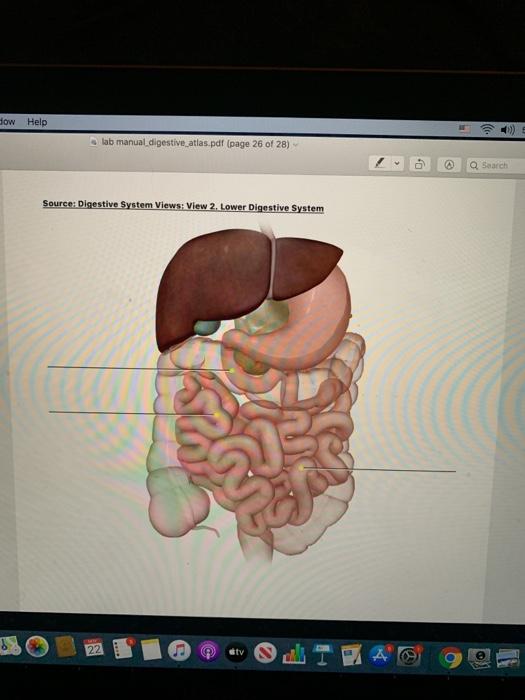Launch Keynote from the dock
525x700 pixels.
(x=322, y=654)
